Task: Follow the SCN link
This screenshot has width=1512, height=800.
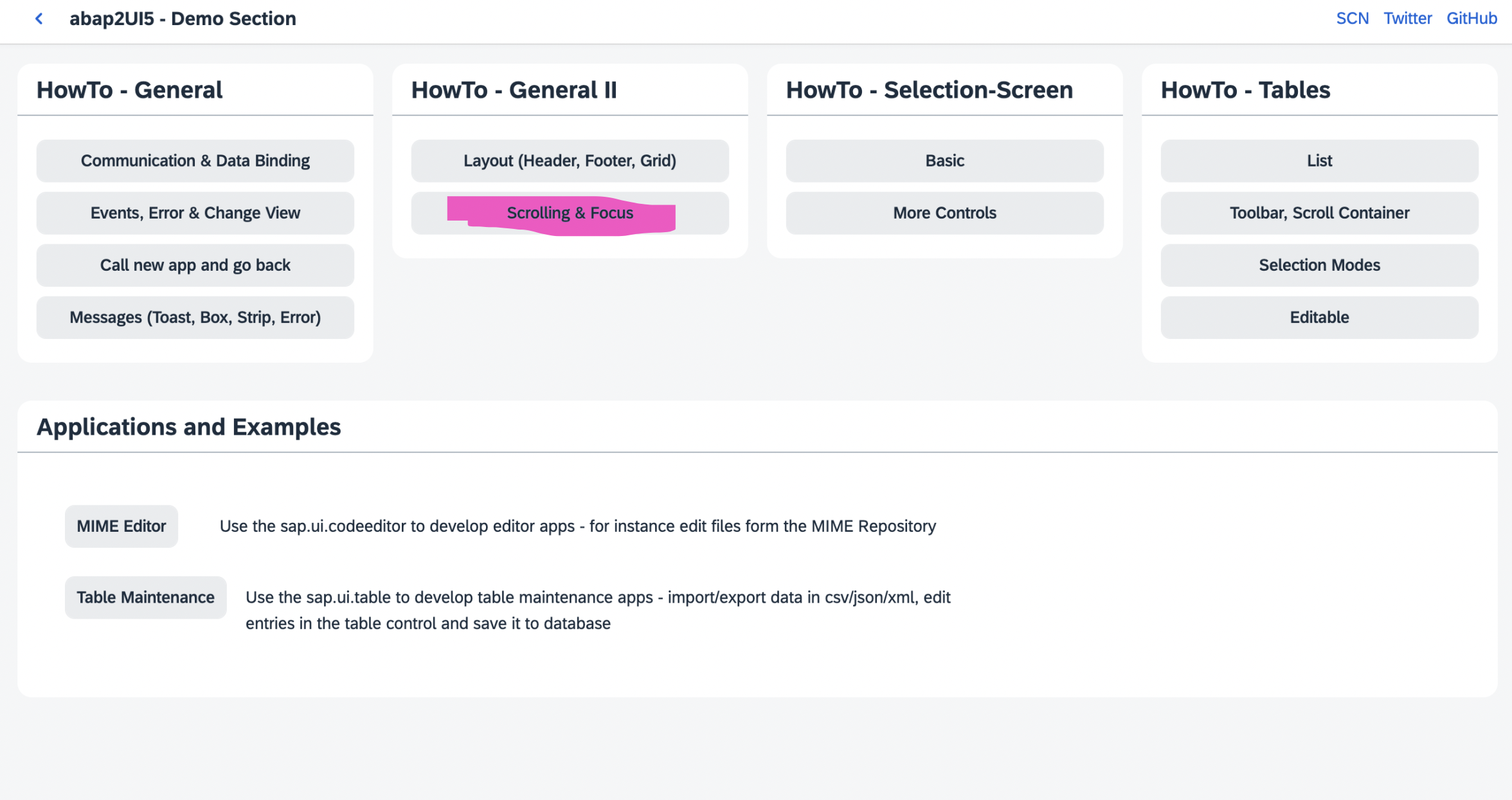Action: click(1353, 18)
